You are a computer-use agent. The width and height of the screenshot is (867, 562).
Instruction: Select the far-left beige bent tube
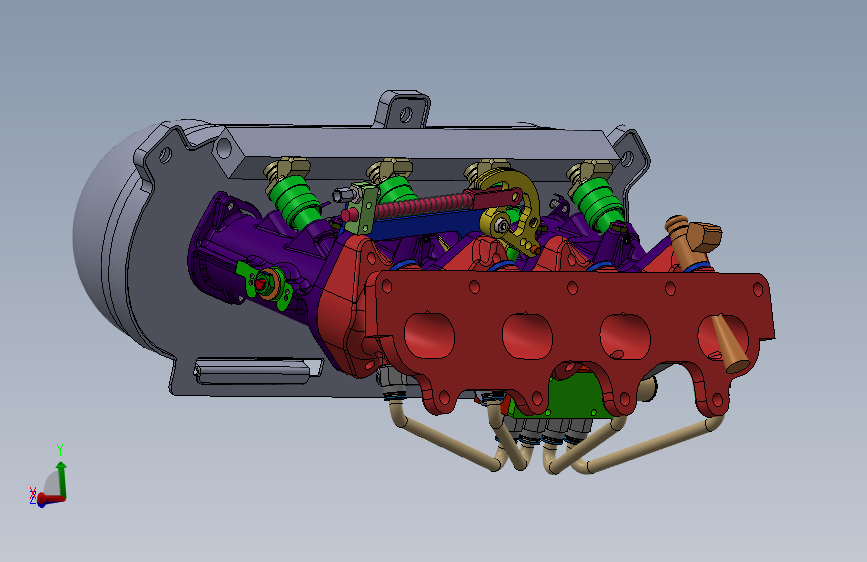tap(448, 437)
